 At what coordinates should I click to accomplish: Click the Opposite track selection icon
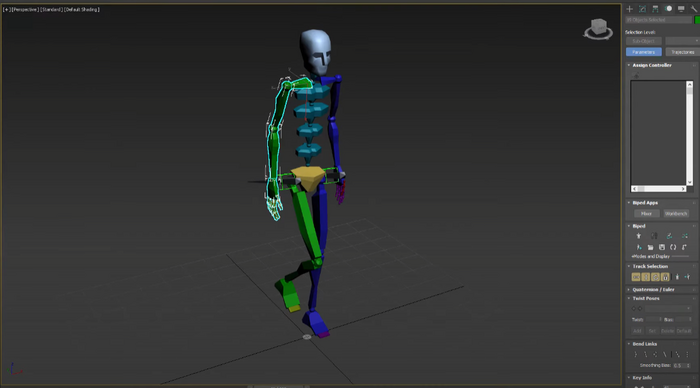click(x=688, y=277)
